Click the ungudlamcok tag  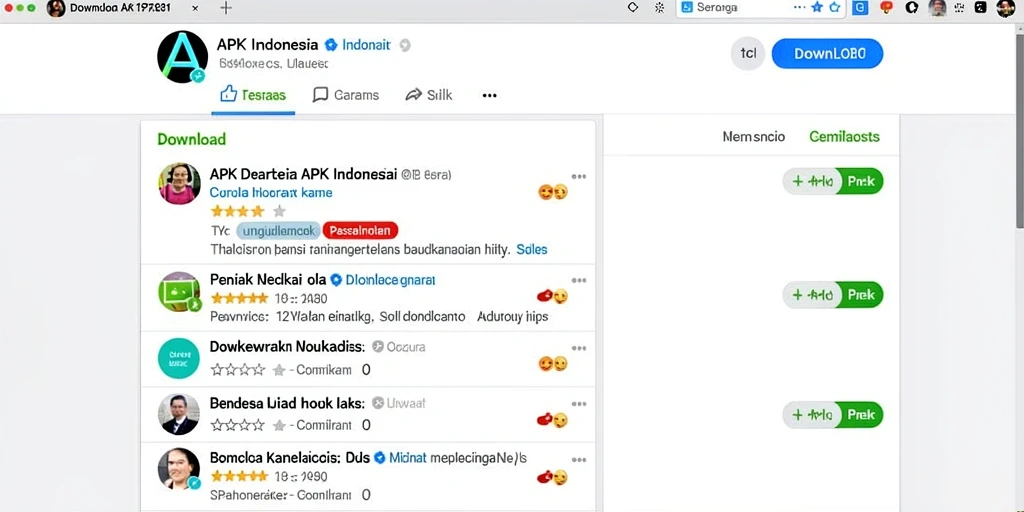(x=278, y=231)
